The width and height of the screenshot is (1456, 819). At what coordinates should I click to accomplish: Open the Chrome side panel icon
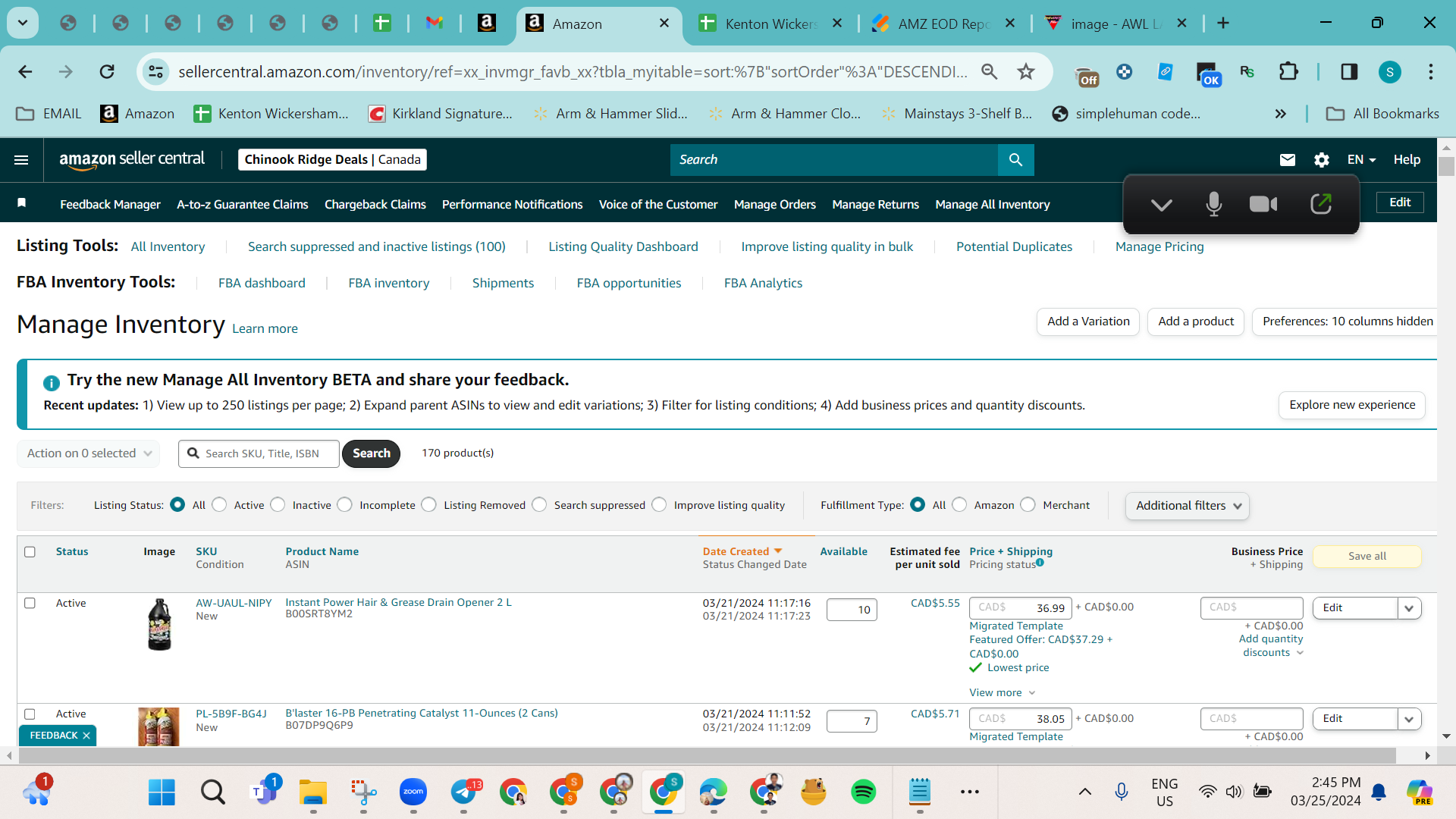(x=1349, y=72)
